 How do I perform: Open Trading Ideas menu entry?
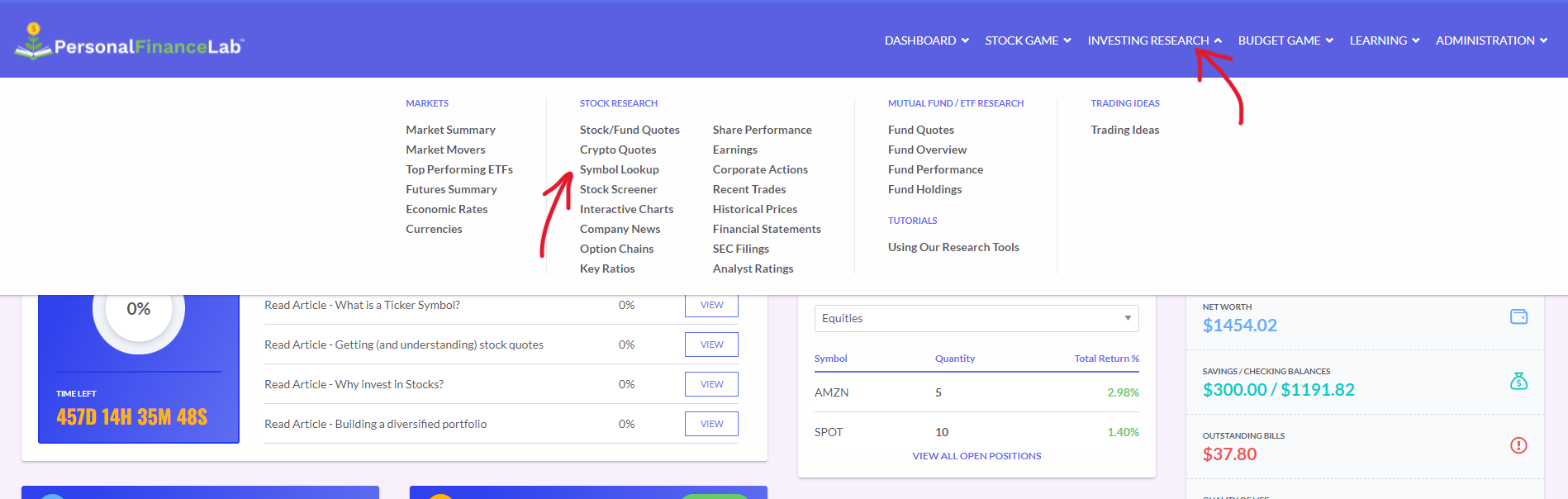[x=1124, y=130]
